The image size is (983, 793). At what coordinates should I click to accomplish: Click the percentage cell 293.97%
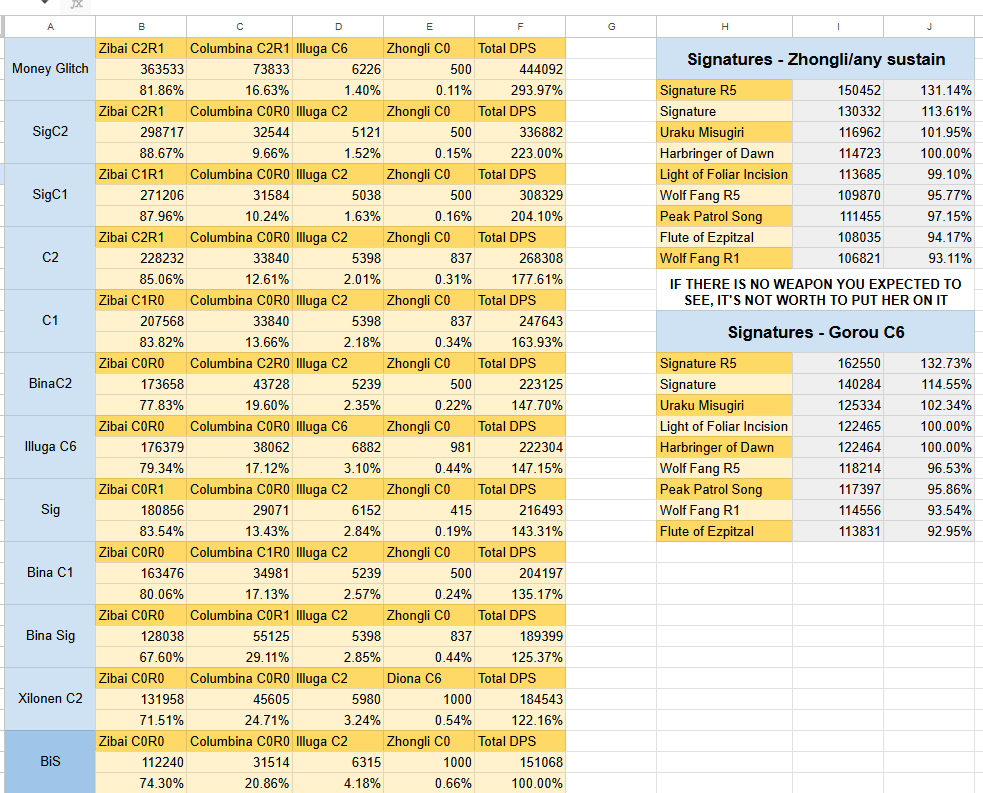pos(520,90)
